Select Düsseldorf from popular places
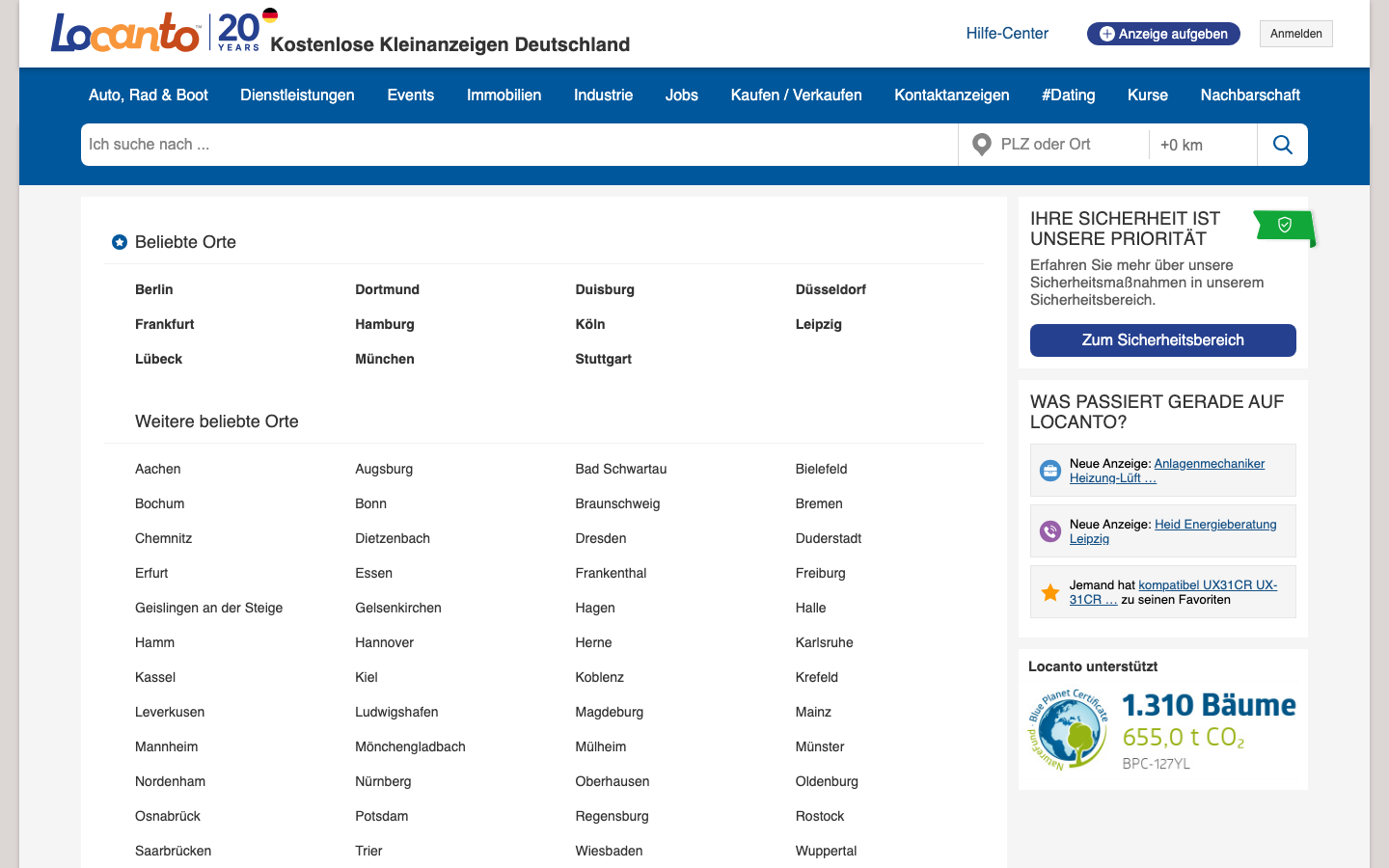The height and width of the screenshot is (868, 1389). 831,289
